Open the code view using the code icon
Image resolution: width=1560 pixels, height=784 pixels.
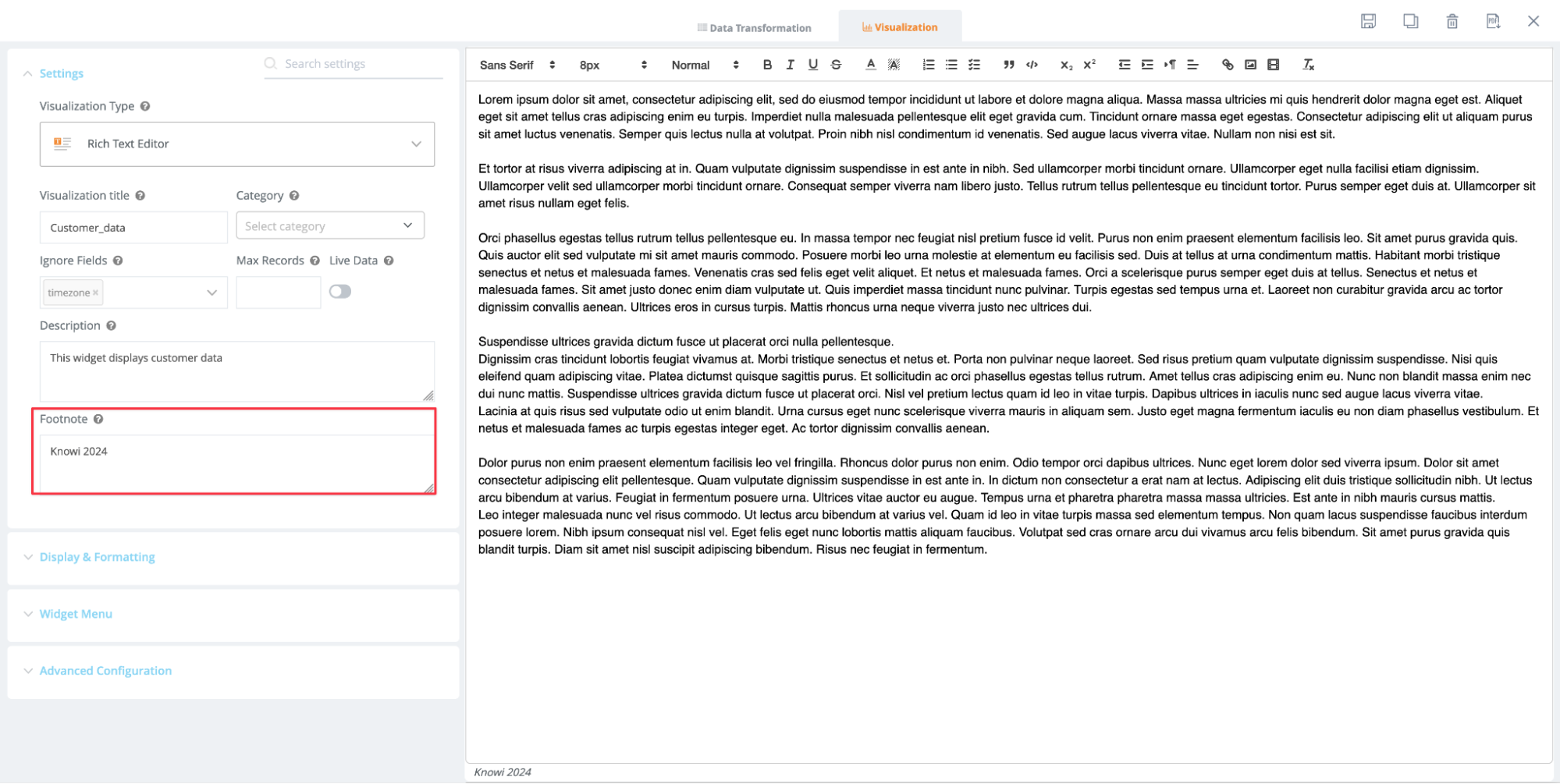(1031, 65)
